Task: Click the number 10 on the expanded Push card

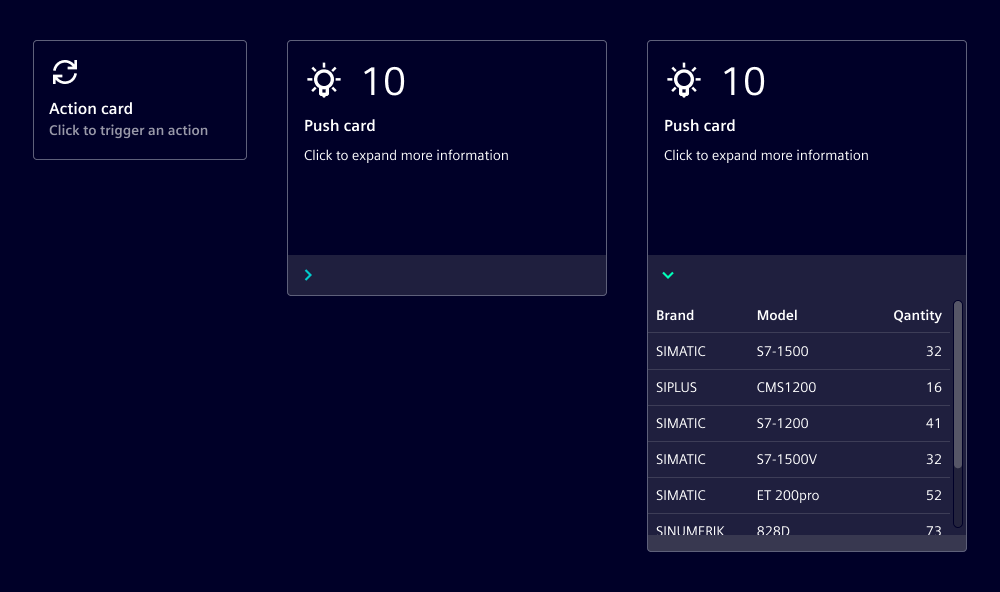Action: (743, 82)
